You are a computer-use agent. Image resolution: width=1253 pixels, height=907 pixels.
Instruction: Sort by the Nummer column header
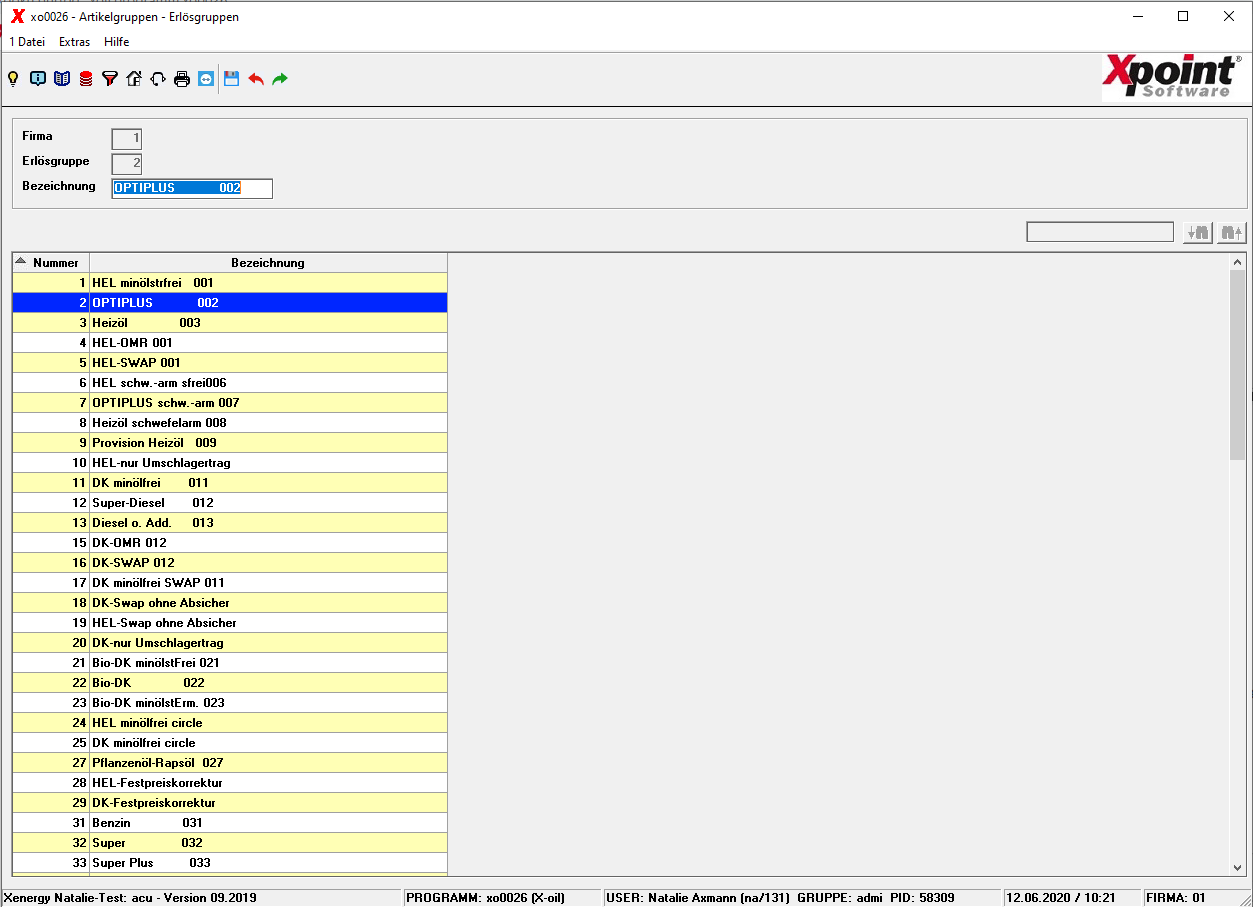51,263
